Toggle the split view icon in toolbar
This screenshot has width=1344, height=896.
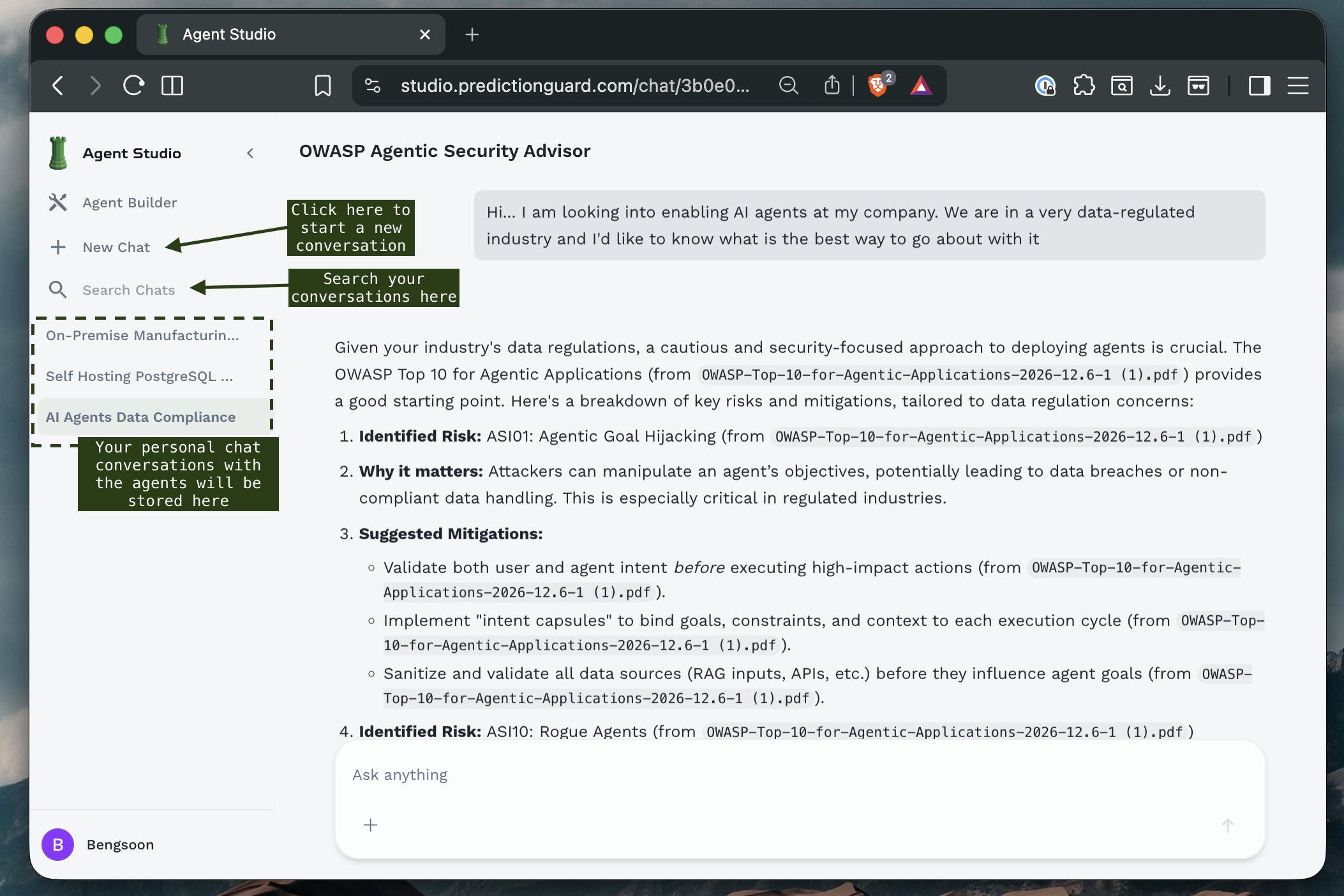click(172, 86)
